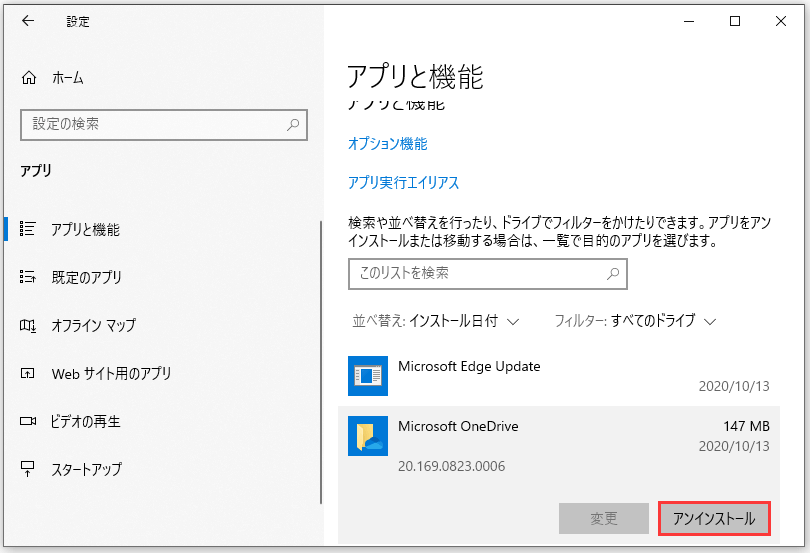This screenshot has width=810, height=553.
Task: Minimize the 設定 window
Action: click(x=689, y=21)
